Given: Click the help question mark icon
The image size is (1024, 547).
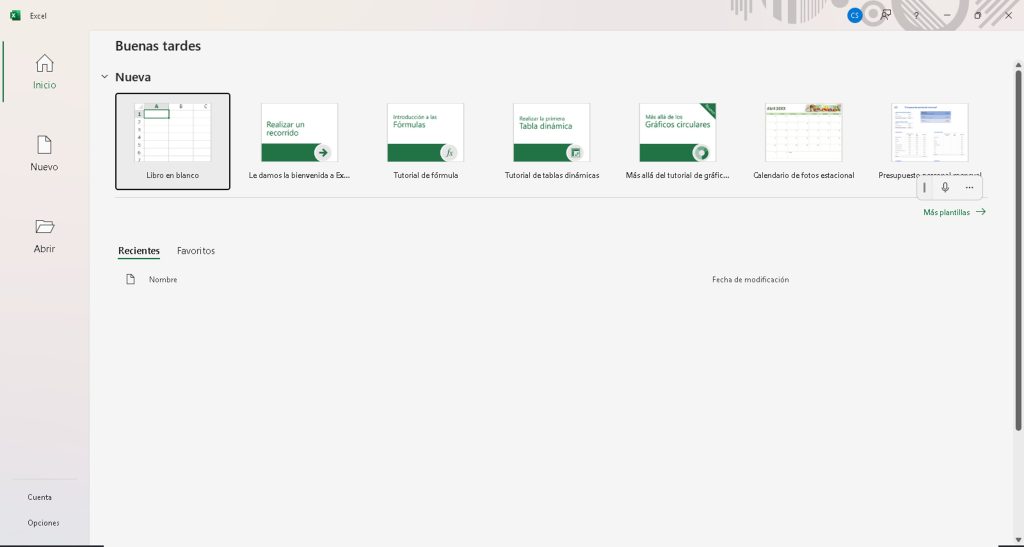Looking at the screenshot, I should point(916,16).
